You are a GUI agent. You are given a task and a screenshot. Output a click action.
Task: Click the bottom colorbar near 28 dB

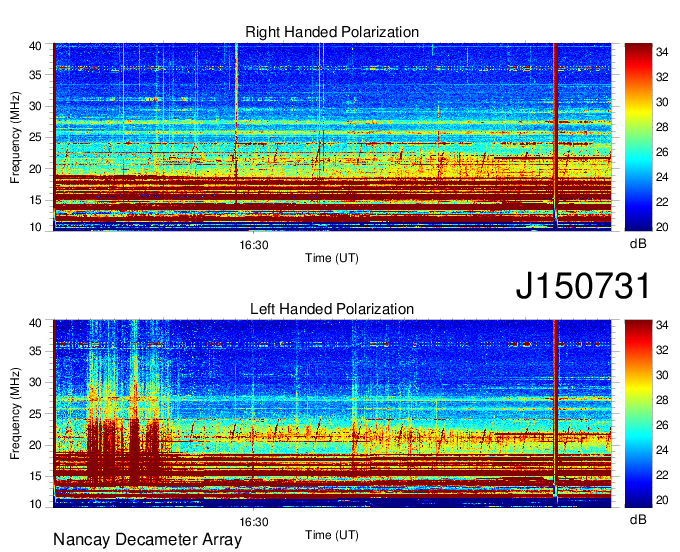pos(638,400)
